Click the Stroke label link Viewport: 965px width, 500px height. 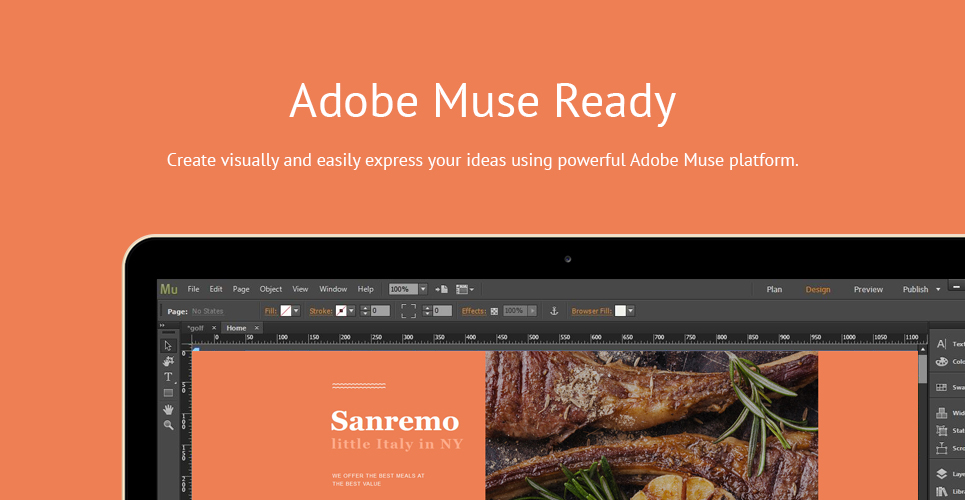point(321,312)
